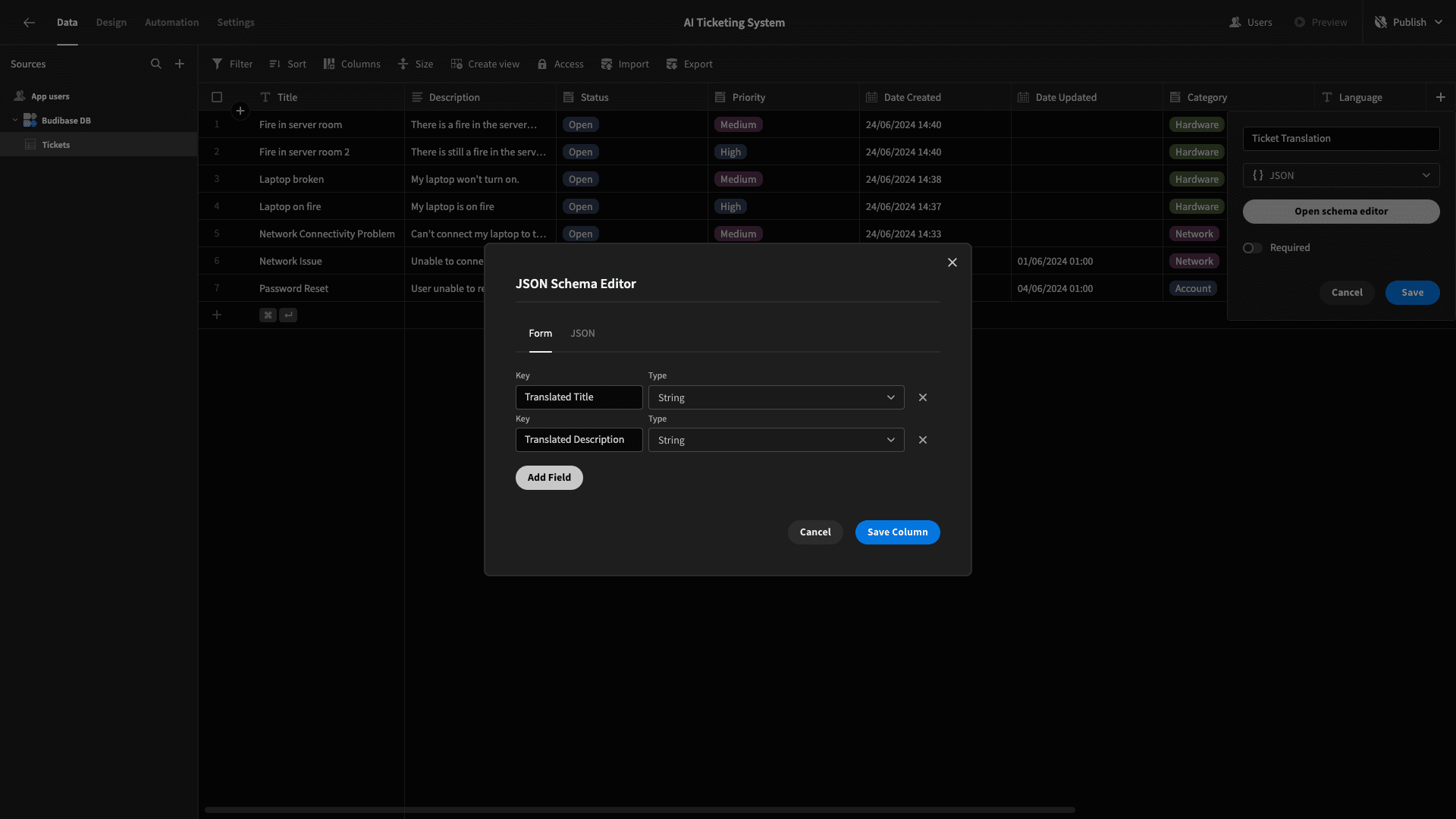Add a new row at table bottom
1456x819 pixels.
click(217, 315)
